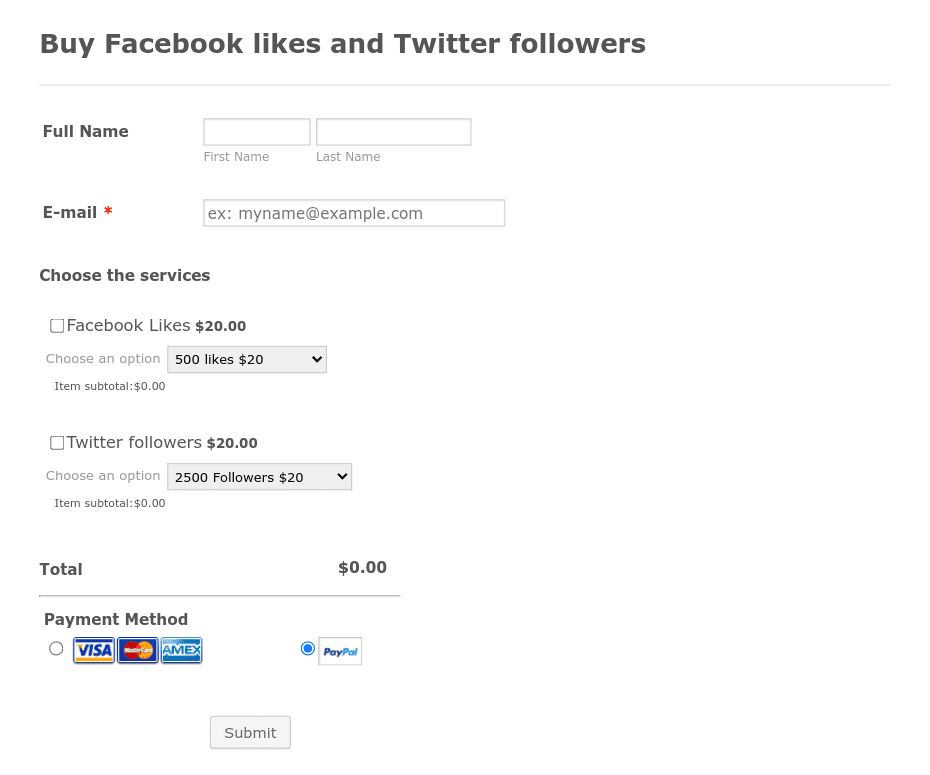
Task: Click into the First Name field
Action: coord(256,131)
